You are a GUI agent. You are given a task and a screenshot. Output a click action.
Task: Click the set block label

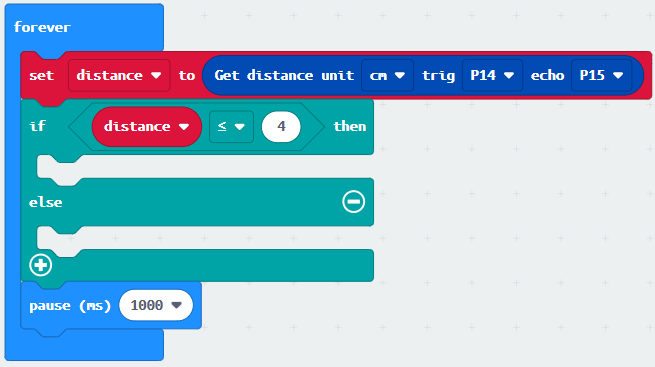click(x=41, y=76)
